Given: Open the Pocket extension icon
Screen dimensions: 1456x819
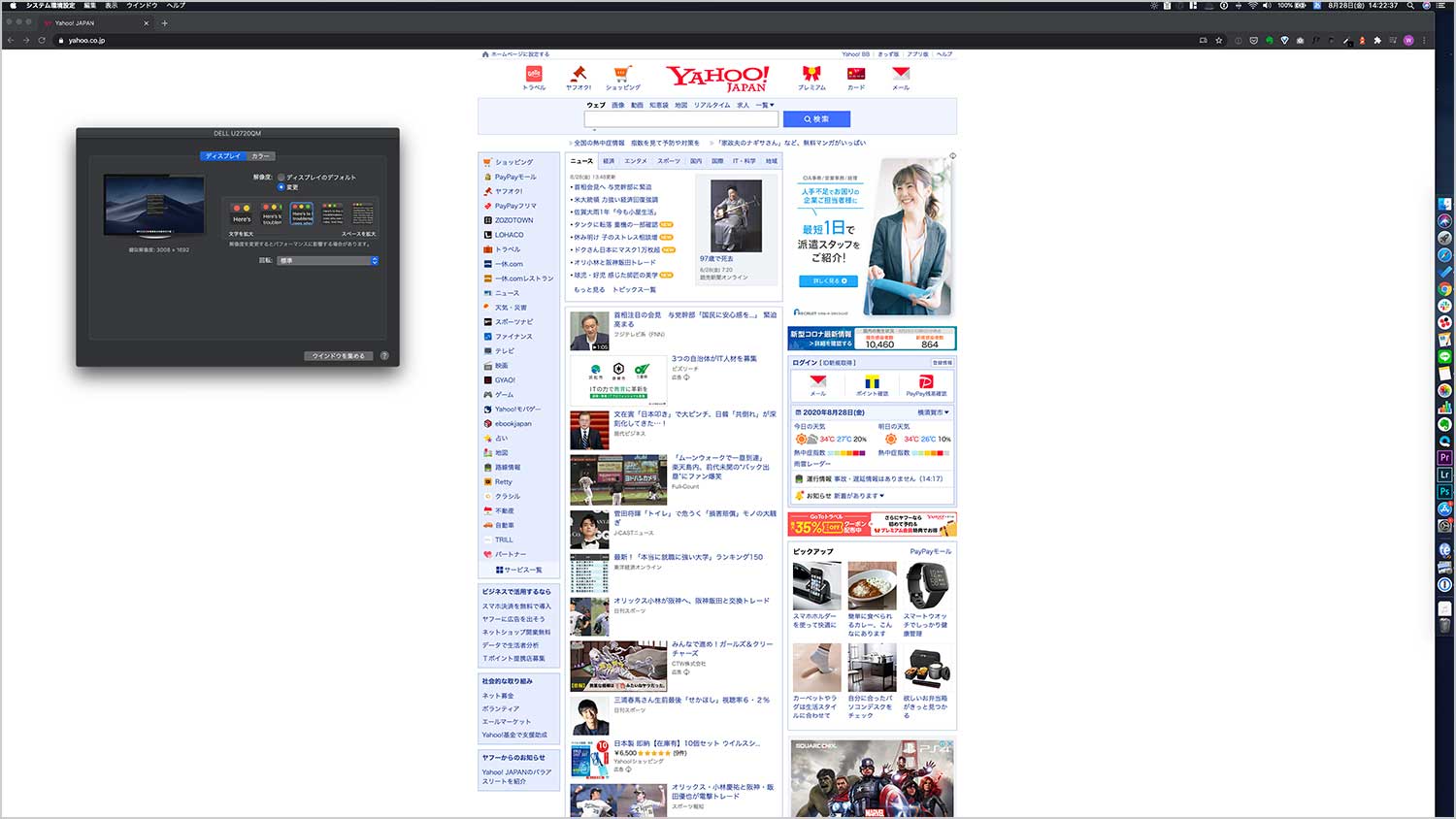Looking at the screenshot, I should point(1253,40).
